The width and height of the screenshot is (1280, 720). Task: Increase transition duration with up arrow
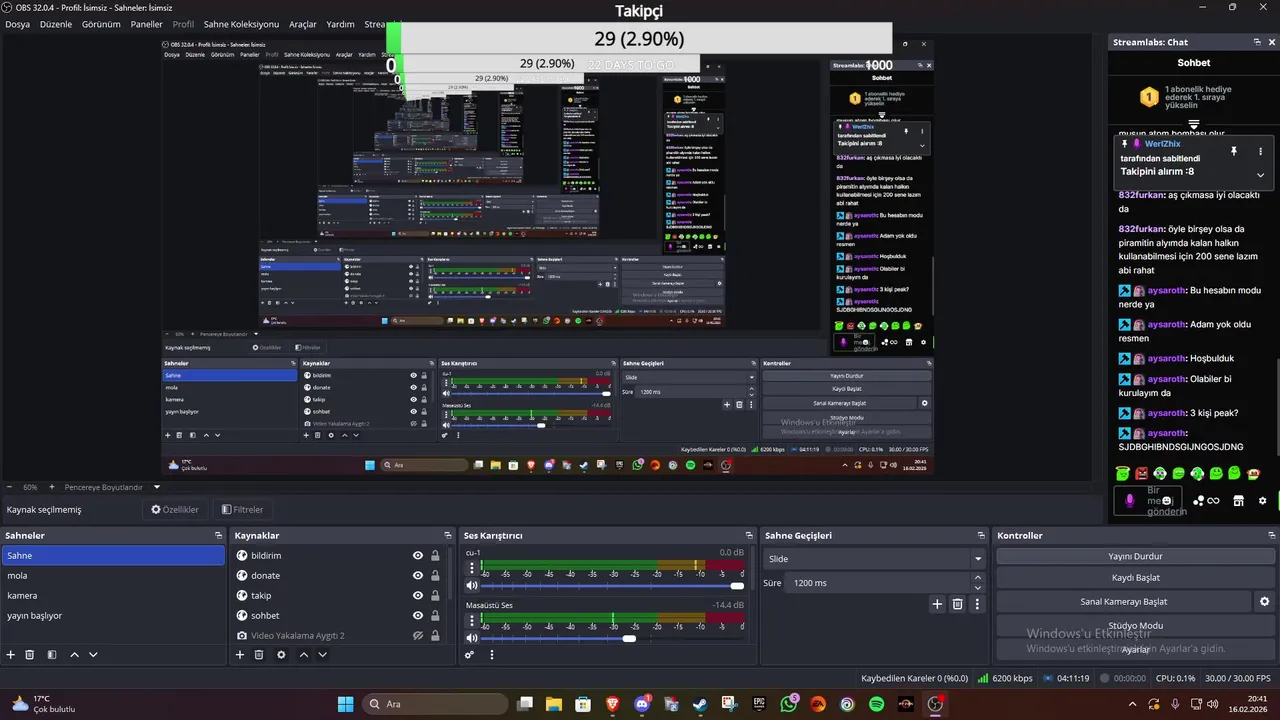978,578
